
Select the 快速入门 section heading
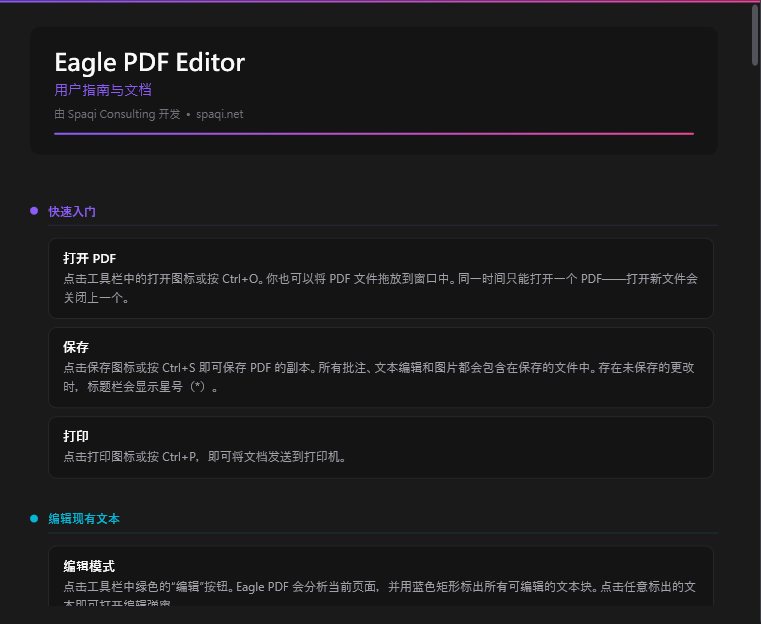[x=72, y=212]
